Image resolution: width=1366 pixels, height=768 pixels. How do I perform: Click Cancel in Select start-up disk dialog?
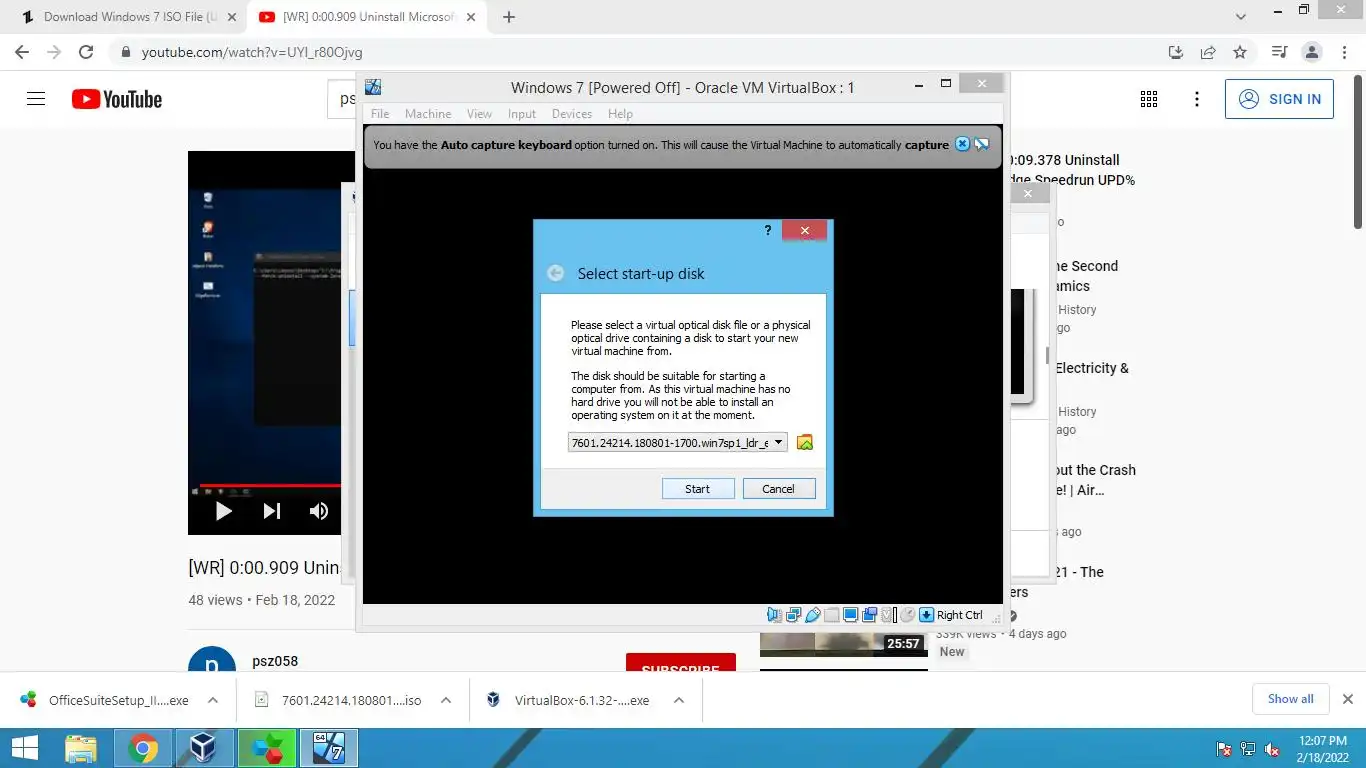click(x=778, y=489)
